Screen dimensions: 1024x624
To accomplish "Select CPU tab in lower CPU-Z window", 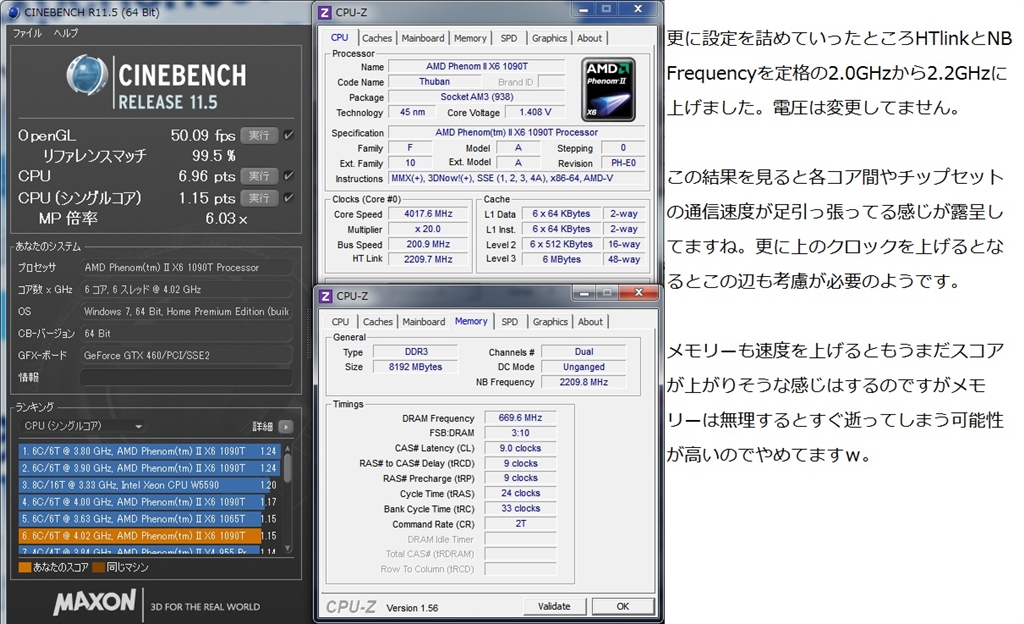I will pyautogui.click(x=340, y=322).
